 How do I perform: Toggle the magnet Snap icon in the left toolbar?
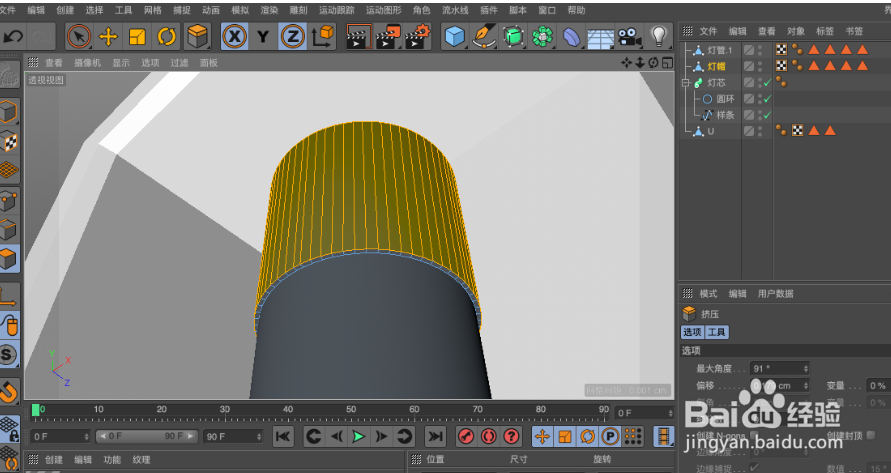[x=9, y=391]
